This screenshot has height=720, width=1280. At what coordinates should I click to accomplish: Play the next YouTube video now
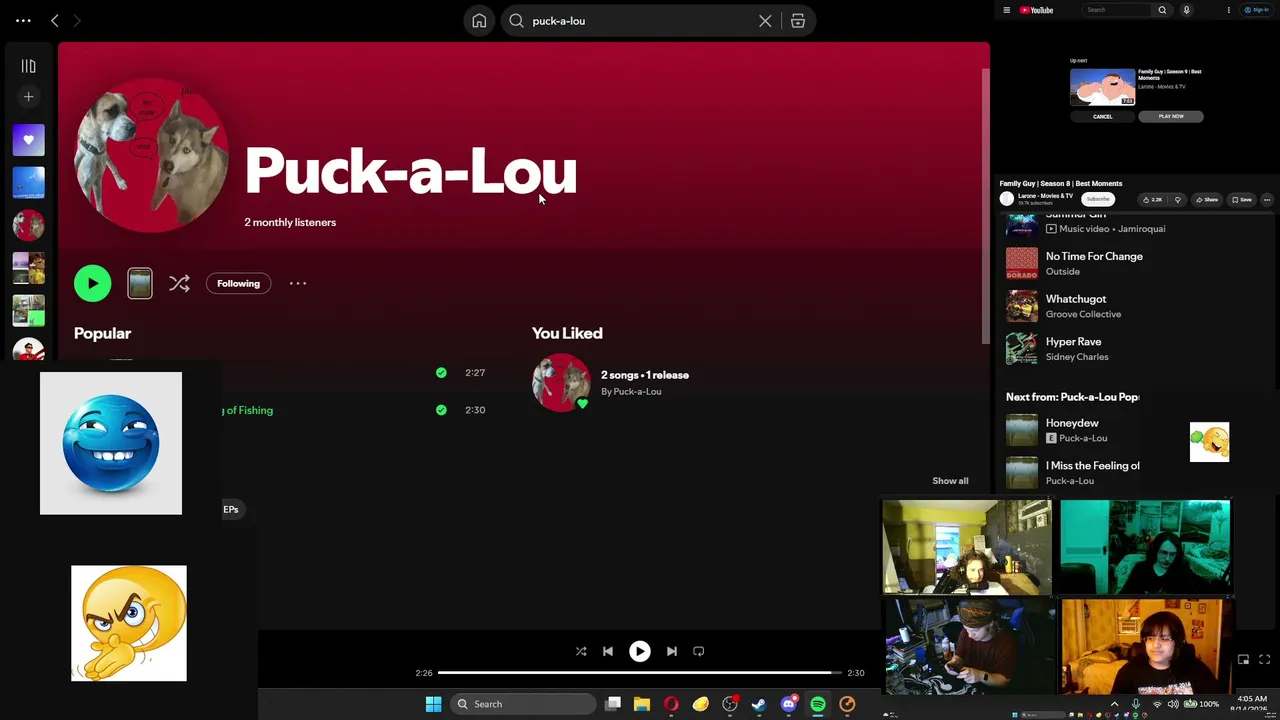pyautogui.click(x=1171, y=117)
